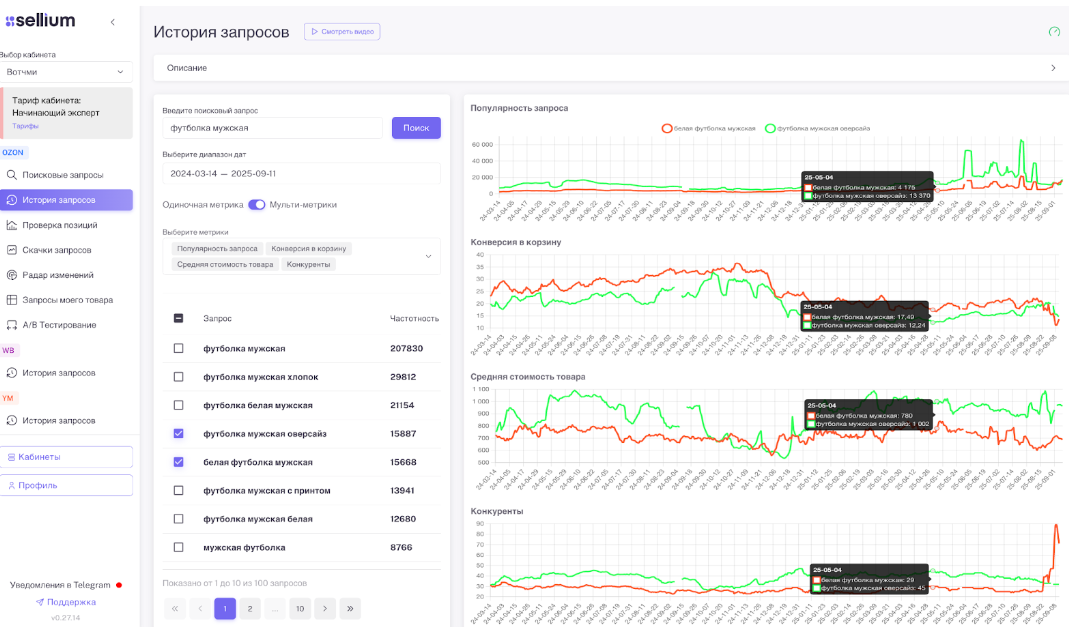
Task: Expand the metrics multiselect dropdown arrow
Action: pos(428,256)
